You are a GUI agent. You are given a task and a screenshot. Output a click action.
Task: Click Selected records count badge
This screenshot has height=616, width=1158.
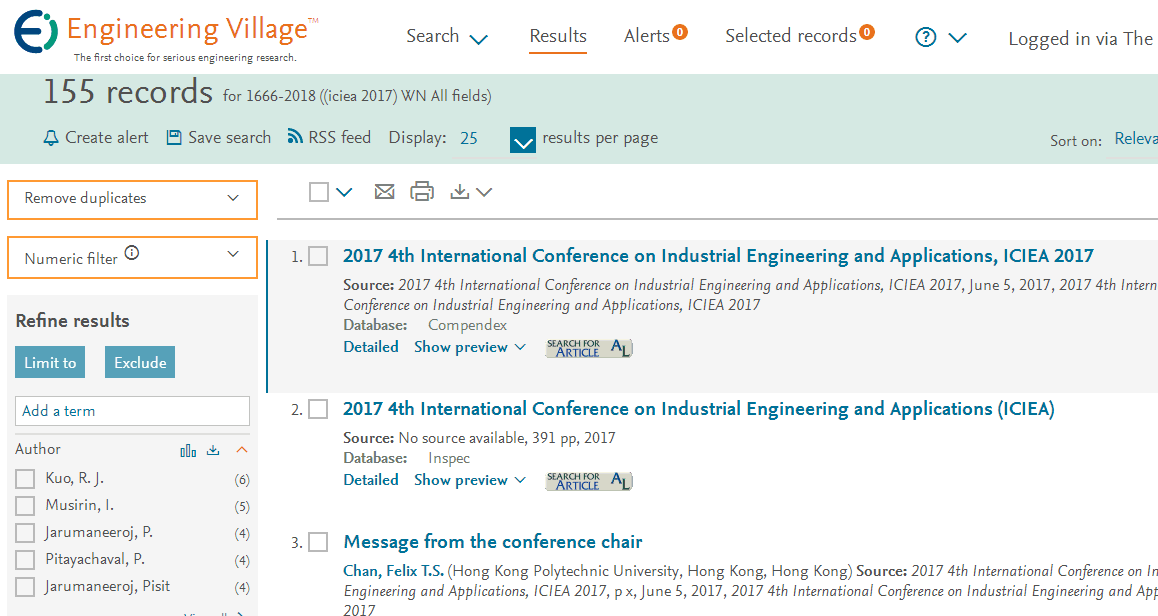click(x=867, y=32)
